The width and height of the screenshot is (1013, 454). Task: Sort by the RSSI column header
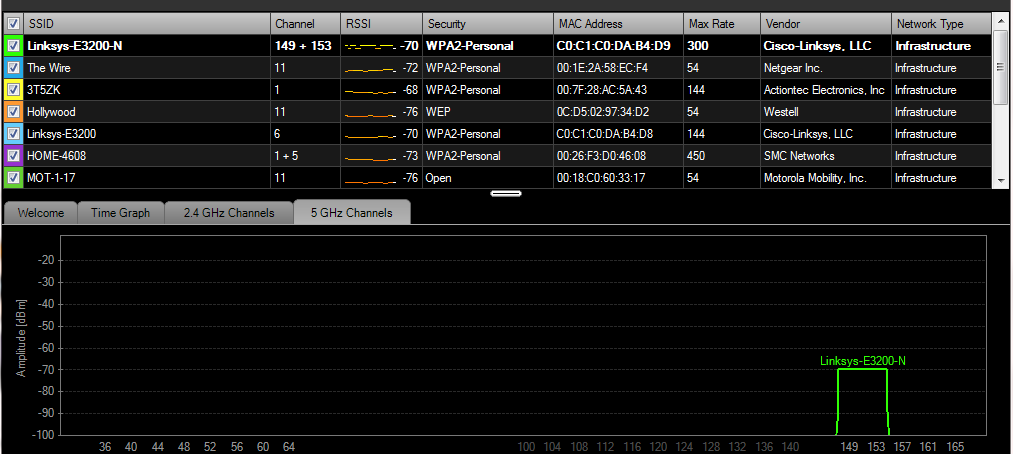(x=381, y=24)
